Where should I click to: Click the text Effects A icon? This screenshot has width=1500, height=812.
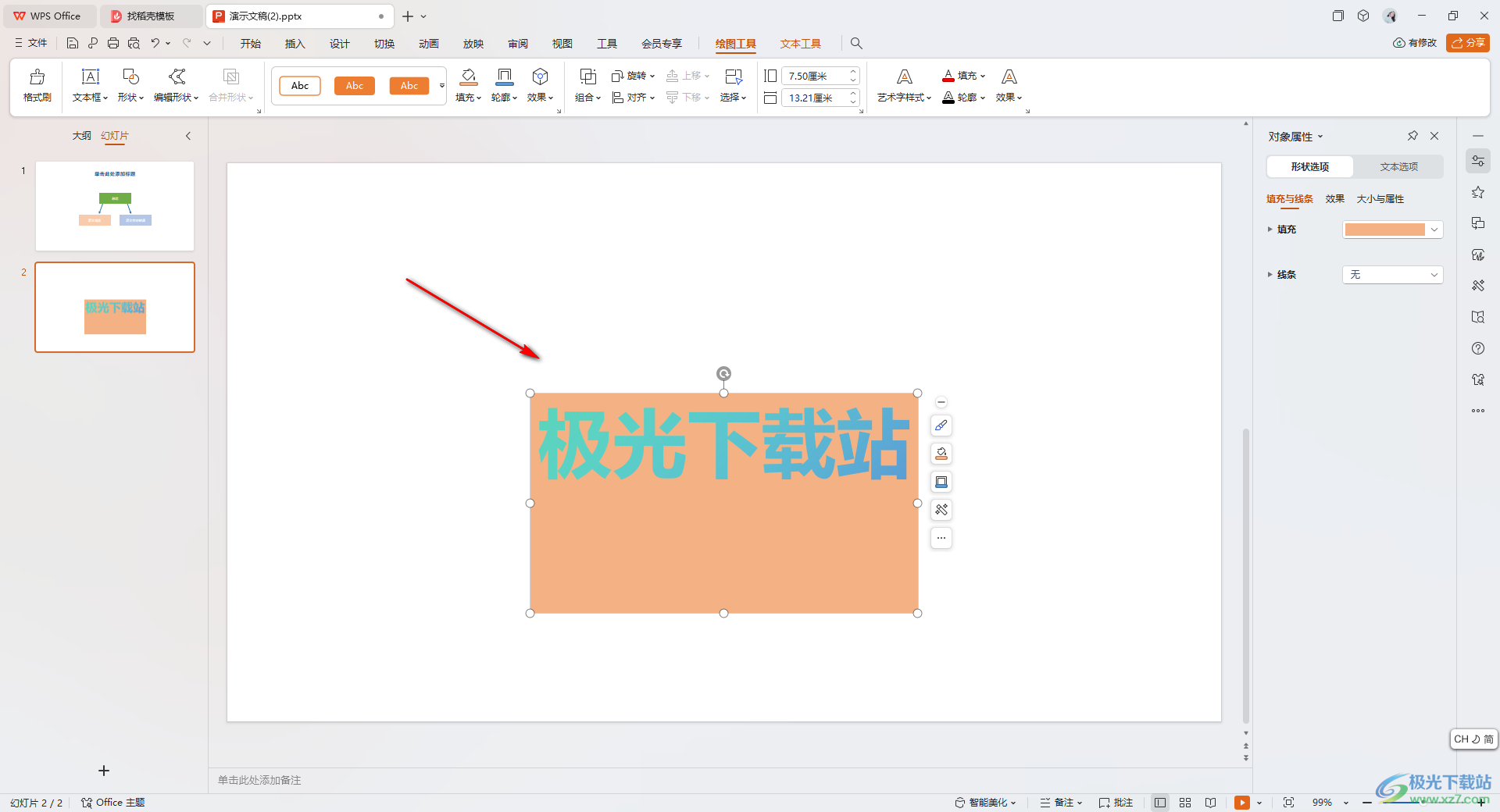1009,77
